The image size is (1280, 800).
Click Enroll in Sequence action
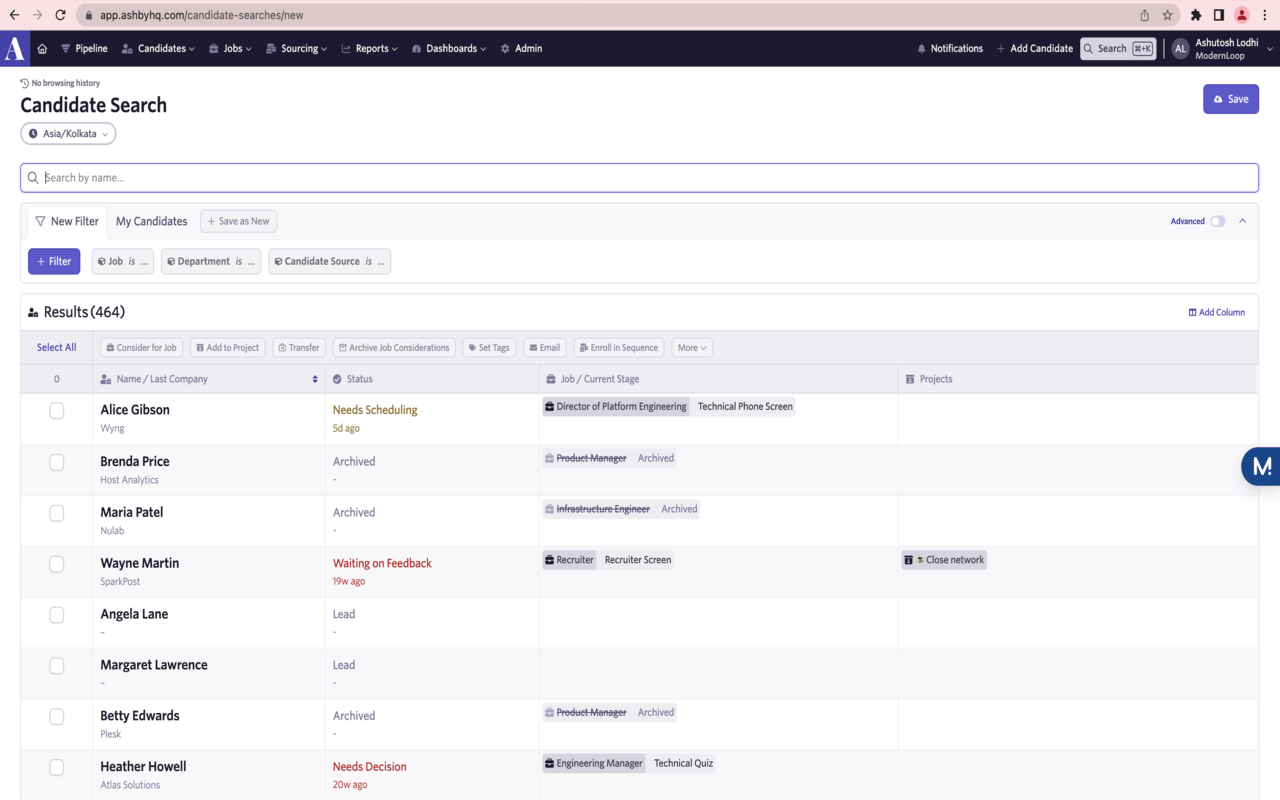click(x=618, y=347)
